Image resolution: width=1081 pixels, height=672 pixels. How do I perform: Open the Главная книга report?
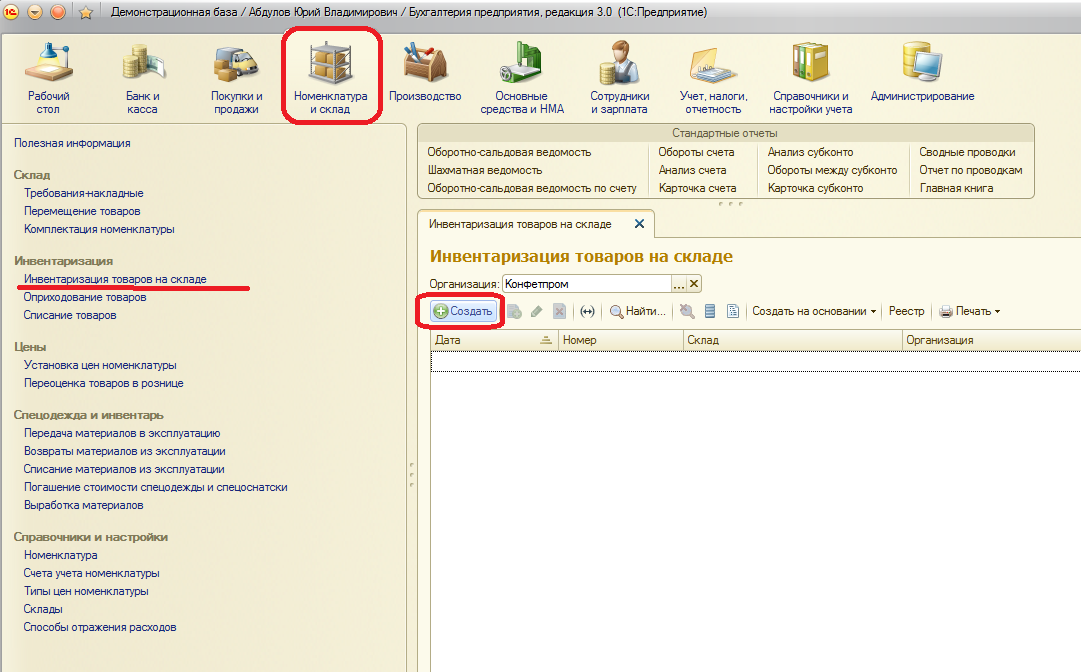956,188
